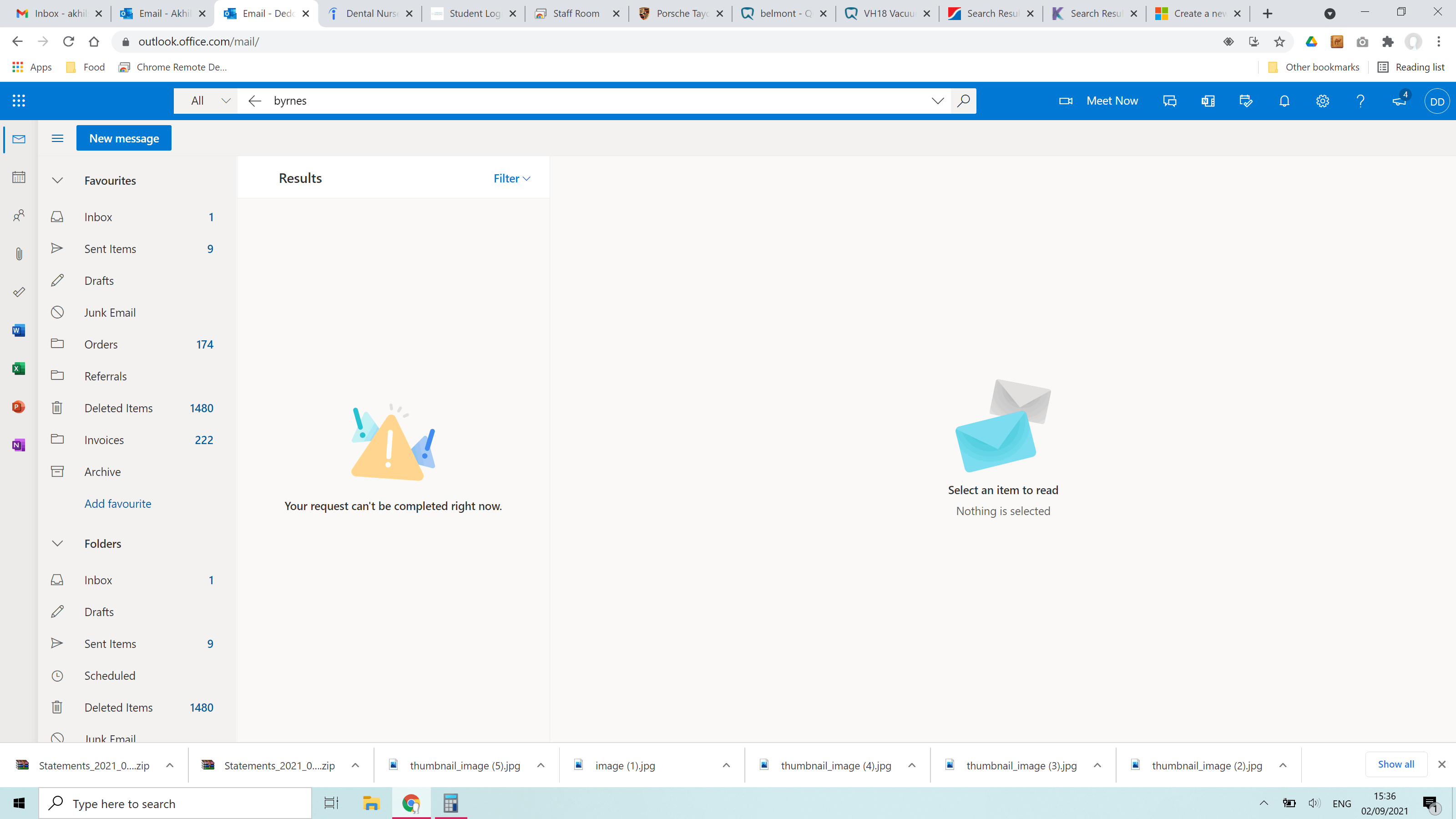Launch OneNote from the left rail
The width and height of the screenshot is (1456, 819).
[x=19, y=445]
